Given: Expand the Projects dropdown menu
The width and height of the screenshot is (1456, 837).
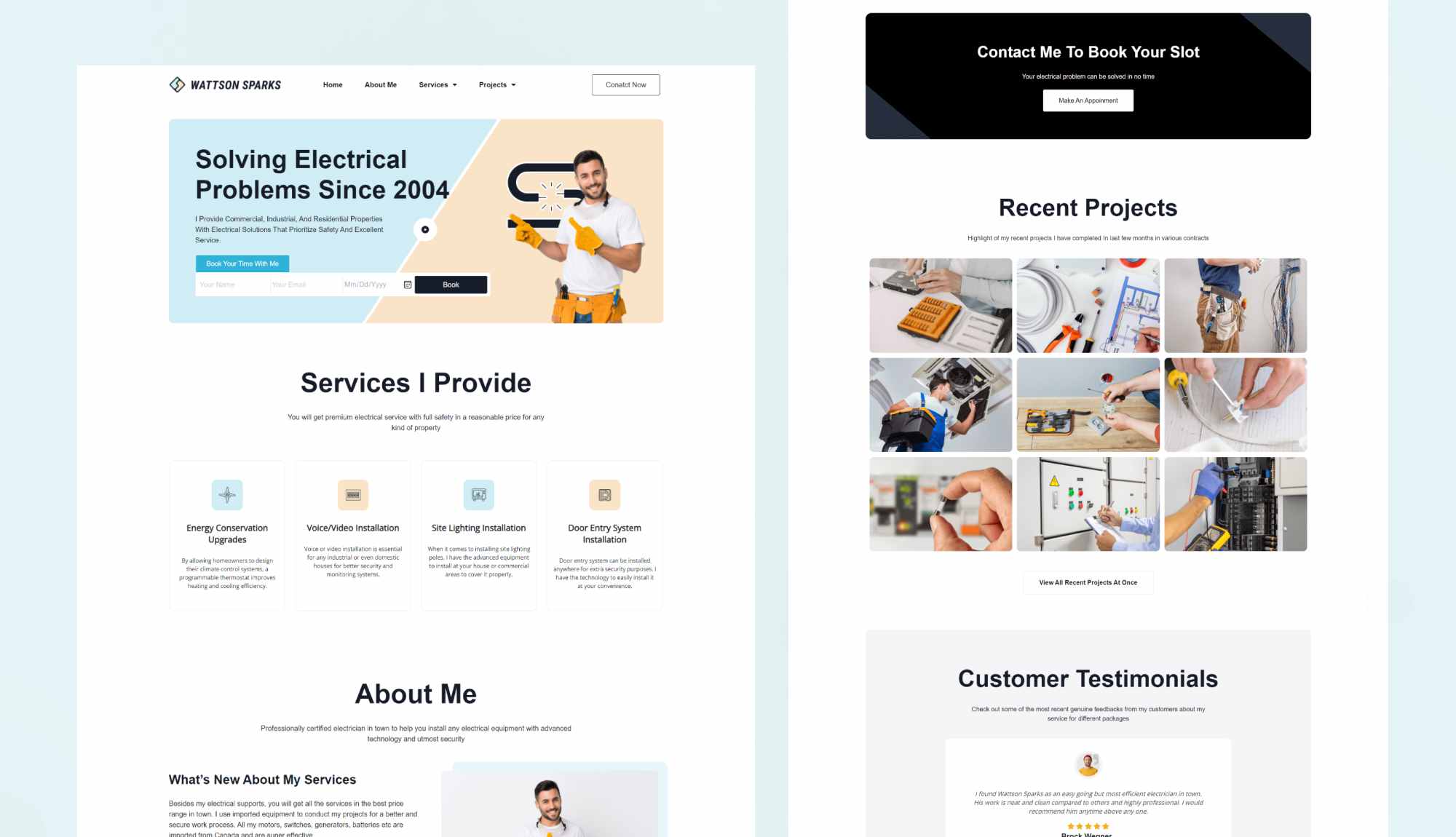Looking at the screenshot, I should pyautogui.click(x=497, y=84).
